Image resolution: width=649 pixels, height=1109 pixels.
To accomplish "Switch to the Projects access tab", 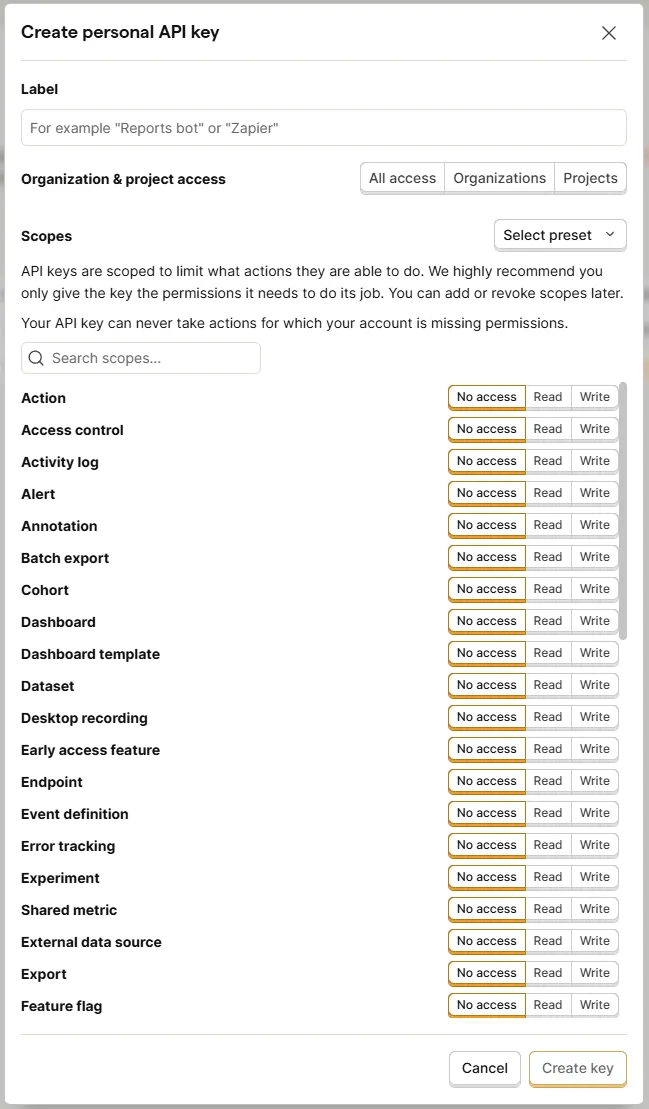I will pyautogui.click(x=590, y=177).
